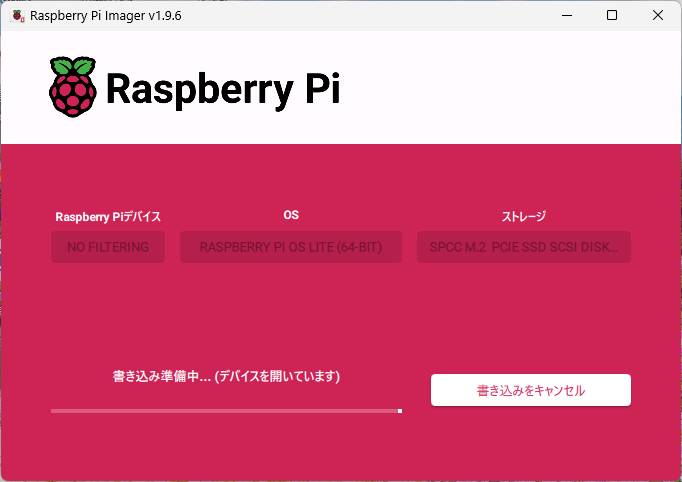The image size is (682, 482).
Task: Select the NO FILTERING device button
Action: pyautogui.click(x=108, y=247)
